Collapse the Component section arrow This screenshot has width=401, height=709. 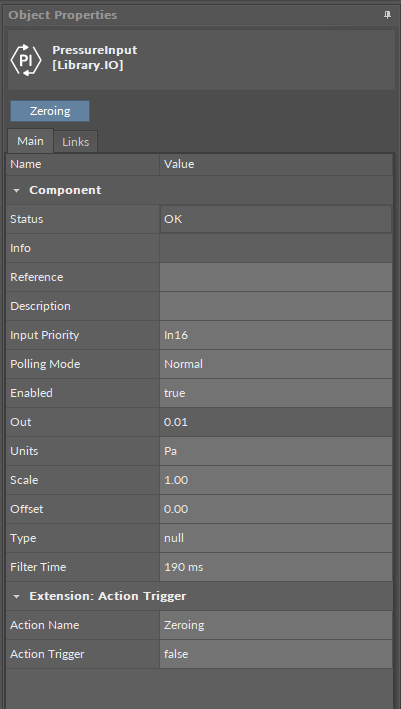pyautogui.click(x=17, y=190)
